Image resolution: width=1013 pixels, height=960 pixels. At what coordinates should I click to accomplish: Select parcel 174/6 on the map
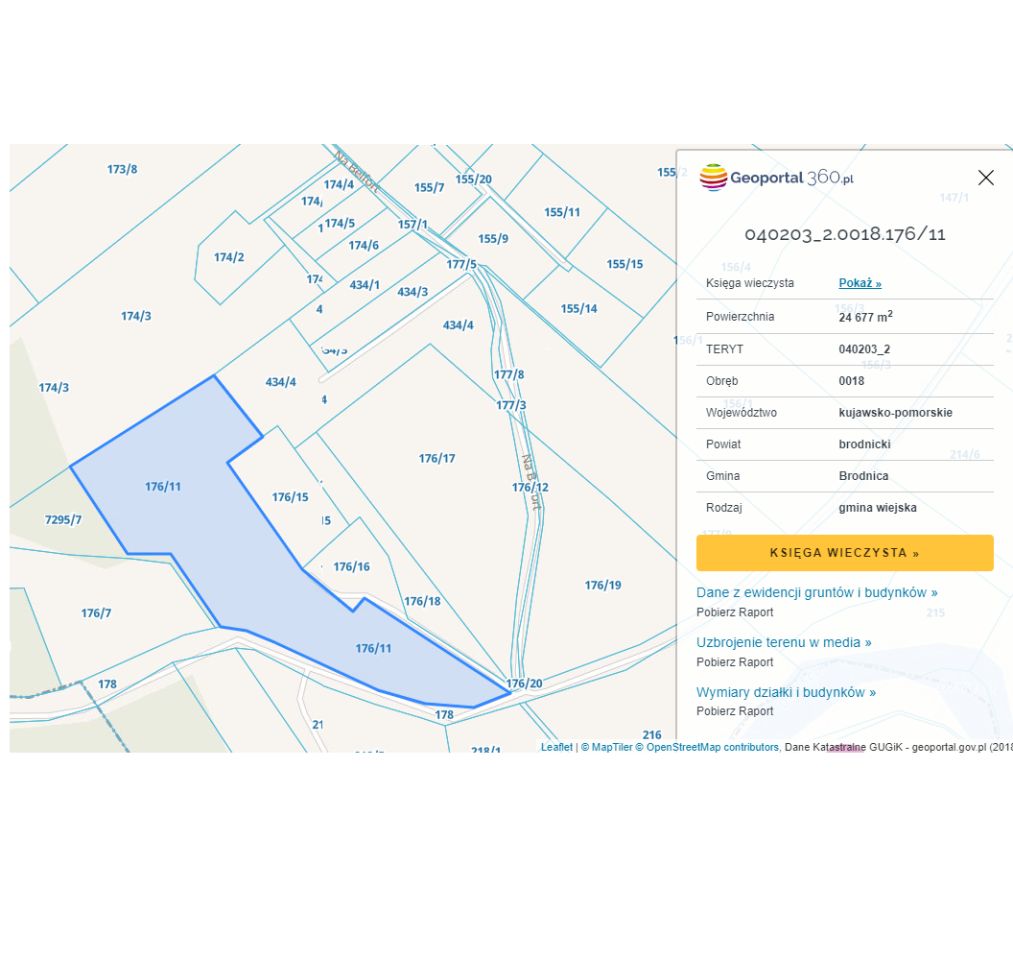[x=363, y=245]
